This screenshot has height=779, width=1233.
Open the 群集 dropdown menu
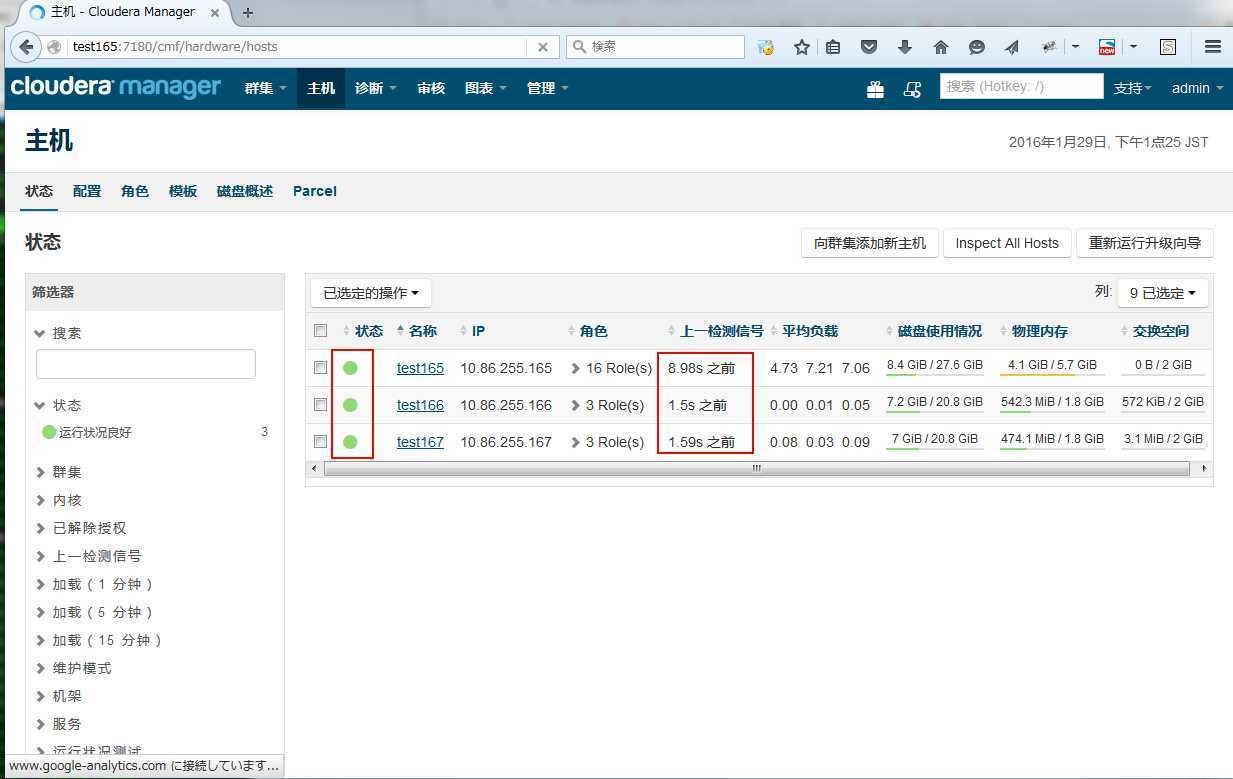pos(265,88)
